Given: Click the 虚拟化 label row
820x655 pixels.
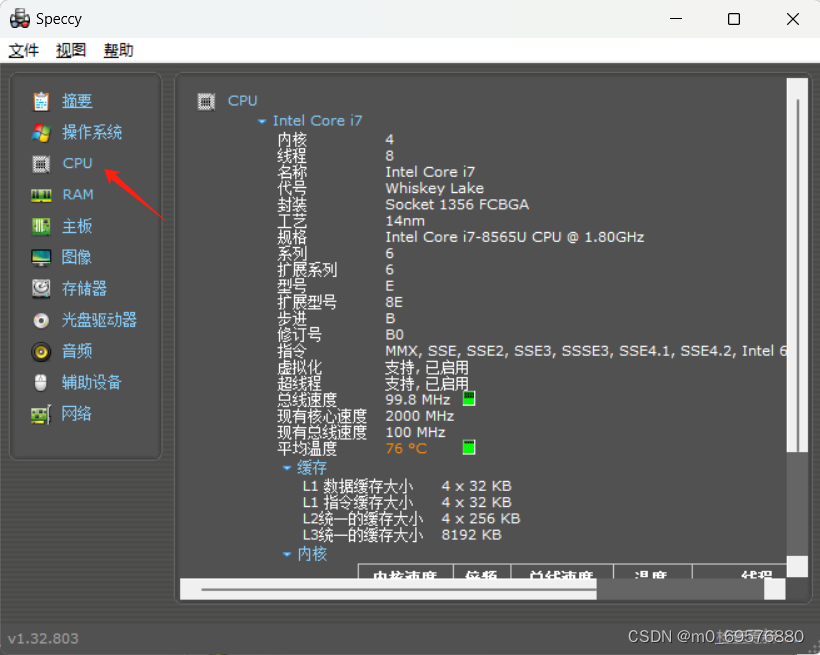Looking at the screenshot, I should pyautogui.click(x=300, y=367).
